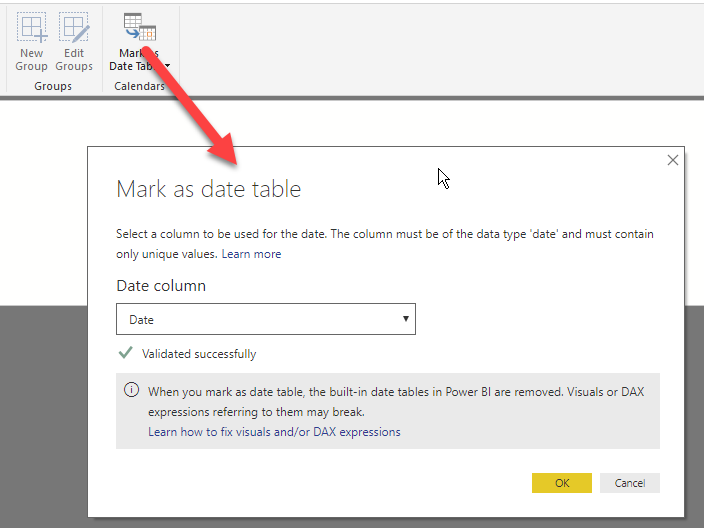Expand the Mark as Date Table dropdown arrow
The width and height of the screenshot is (704, 528).
167,66
